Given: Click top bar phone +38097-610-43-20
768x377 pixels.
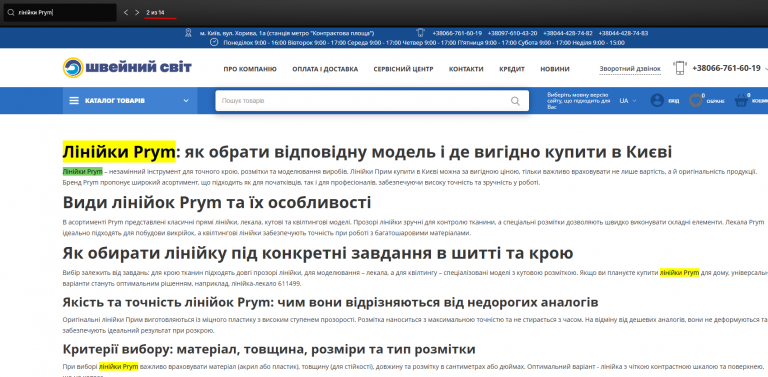Looking at the screenshot, I should (x=512, y=33).
